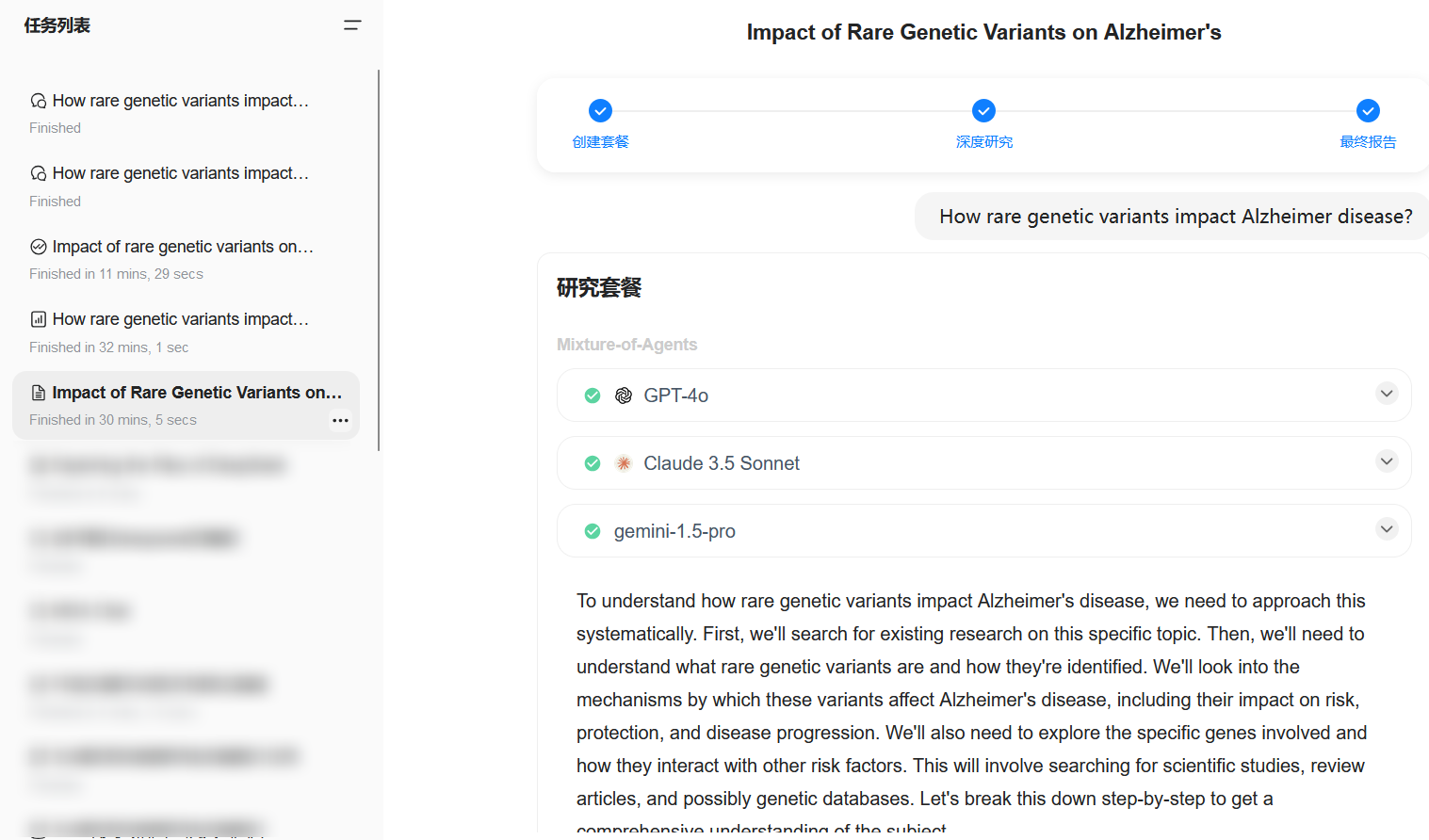Click the document icon of the selected task

pos(39,393)
